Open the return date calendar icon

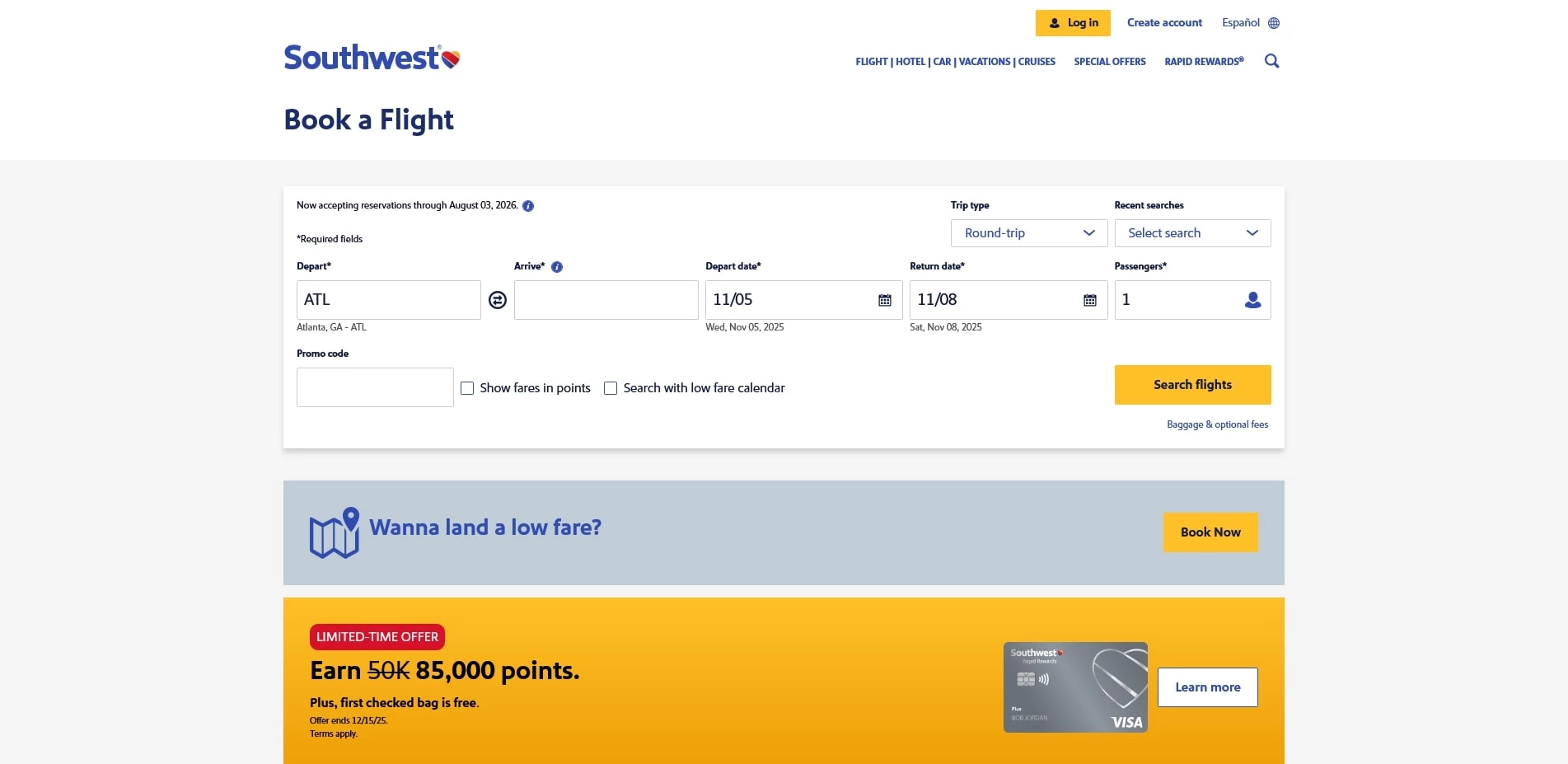click(1089, 300)
